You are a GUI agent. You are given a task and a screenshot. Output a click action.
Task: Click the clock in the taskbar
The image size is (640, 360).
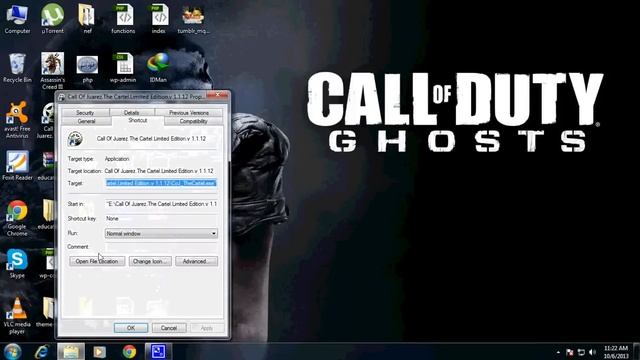point(616,352)
